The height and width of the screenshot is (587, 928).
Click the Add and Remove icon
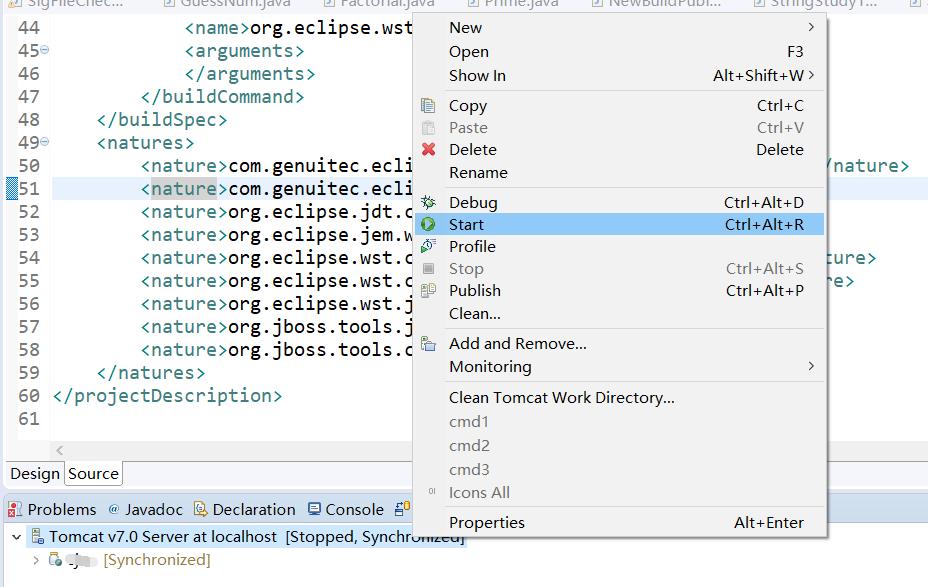[x=428, y=344]
